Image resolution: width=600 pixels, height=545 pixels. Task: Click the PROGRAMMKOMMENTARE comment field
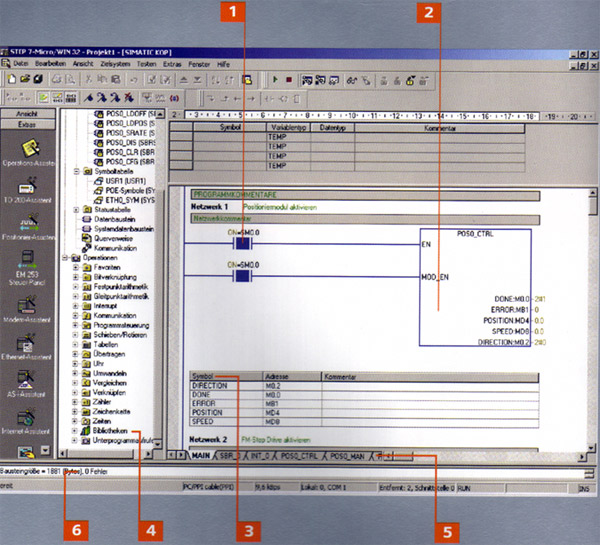(365, 195)
